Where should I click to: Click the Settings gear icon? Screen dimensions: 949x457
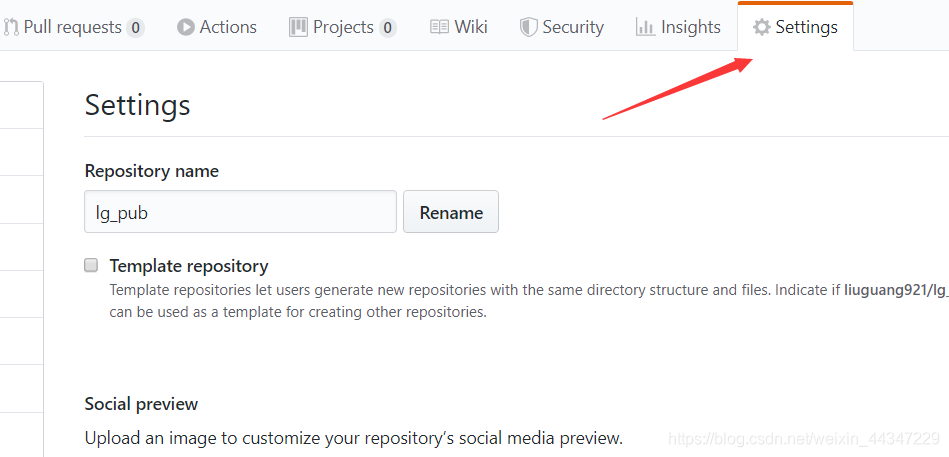[x=761, y=27]
